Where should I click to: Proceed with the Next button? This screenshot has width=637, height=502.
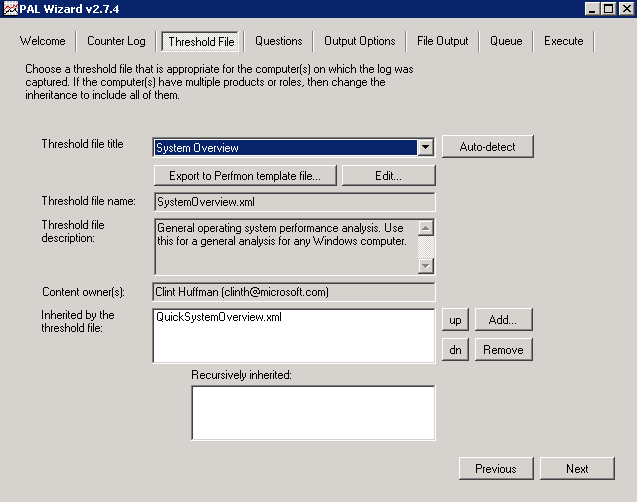pos(577,469)
